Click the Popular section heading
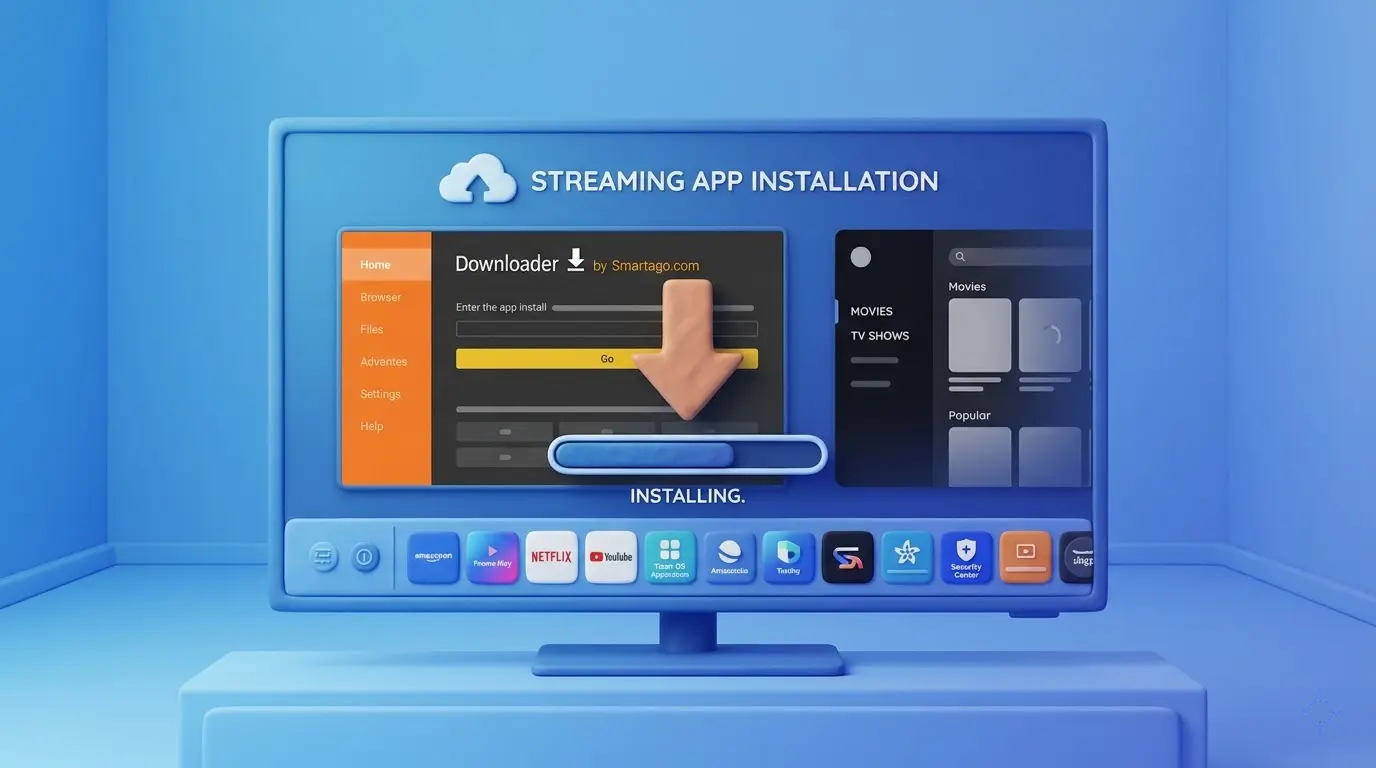Image resolution: width=1376 pixels, height=768 pixels. [x=969, y=415]
